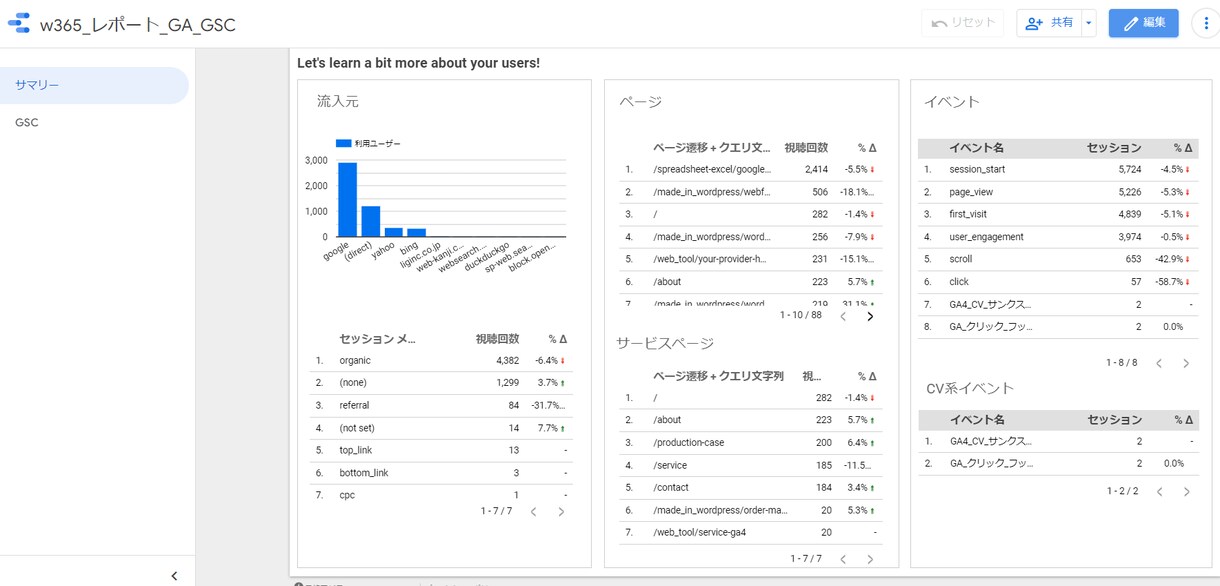Go to next page in ページ table
Viewport: 1220px width, 586px height.
click(870, 316)
